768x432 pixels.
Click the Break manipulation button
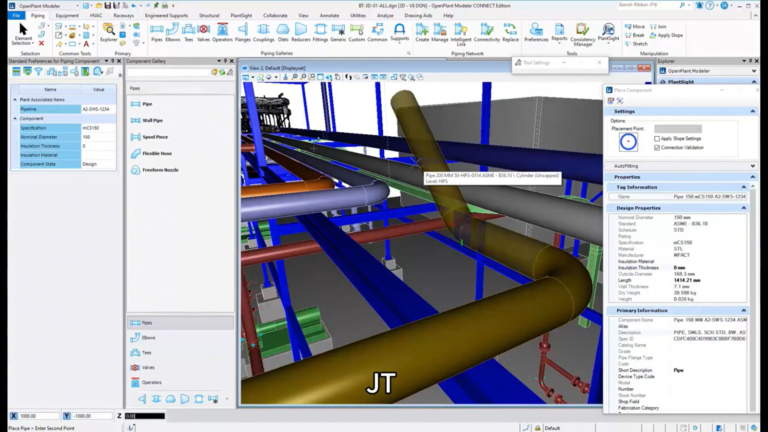click(635, 35)
